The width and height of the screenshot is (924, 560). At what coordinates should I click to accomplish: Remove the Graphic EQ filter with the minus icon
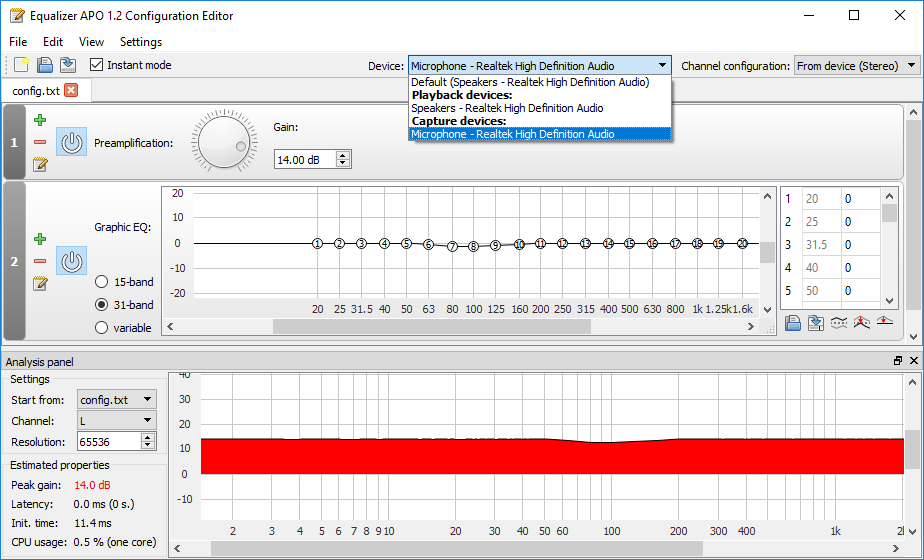40,261
